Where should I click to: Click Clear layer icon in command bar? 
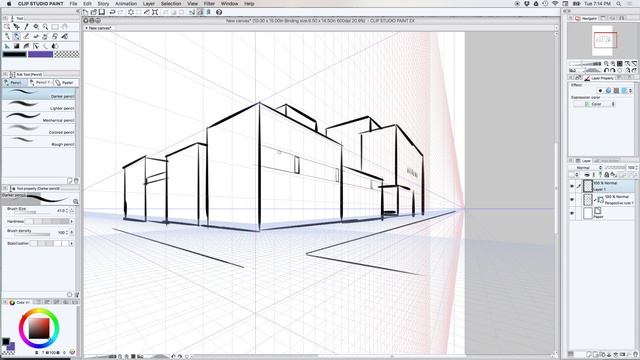[131, 12]
